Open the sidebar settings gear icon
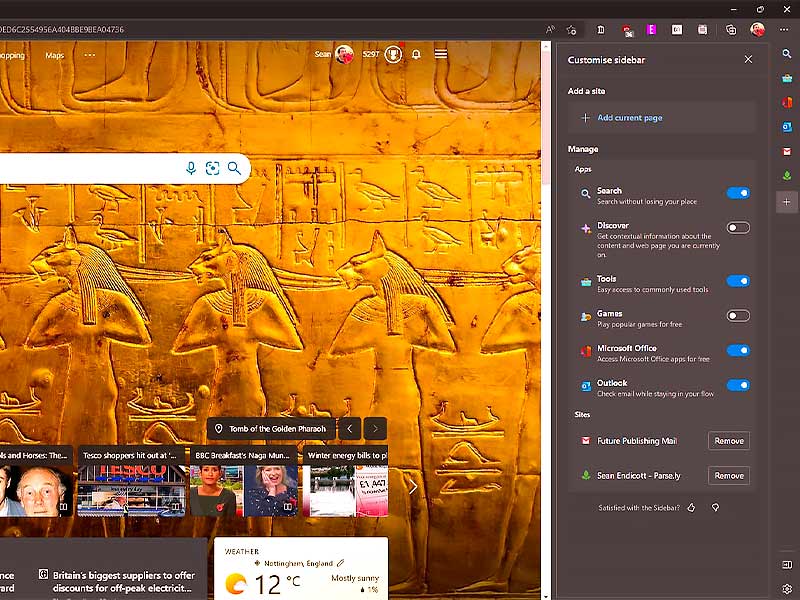Image resolution: width=800 pixels, height=600 pixels. (787, 589)
